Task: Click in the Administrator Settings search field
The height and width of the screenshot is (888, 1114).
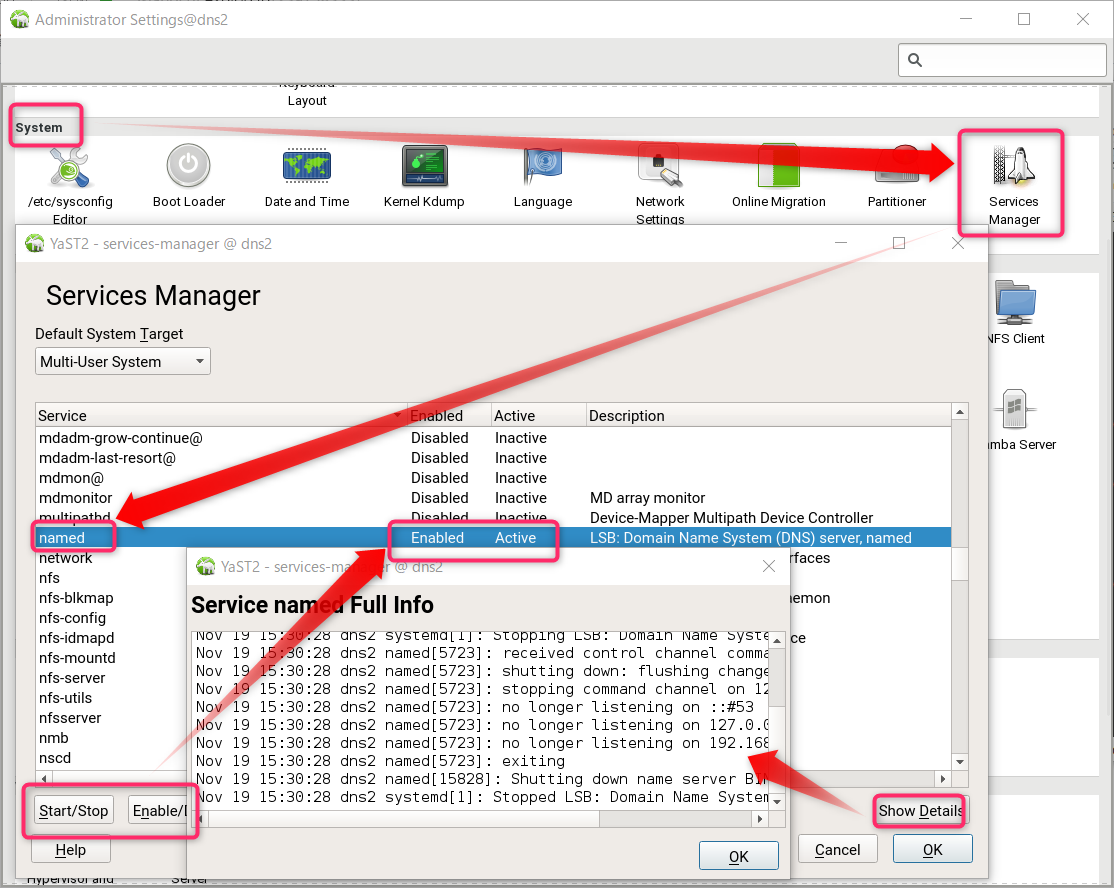Action: (x=1002, y=60)
